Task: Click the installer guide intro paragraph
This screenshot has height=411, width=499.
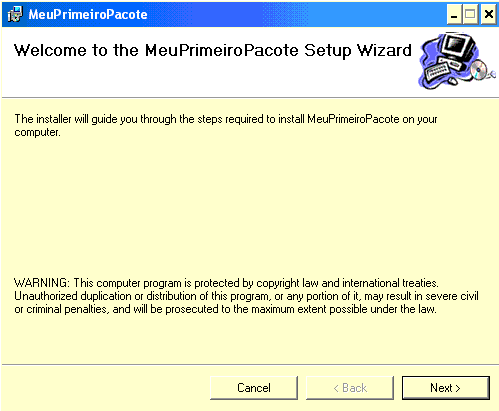Action: pyautogui.click(x=226, y=126)
